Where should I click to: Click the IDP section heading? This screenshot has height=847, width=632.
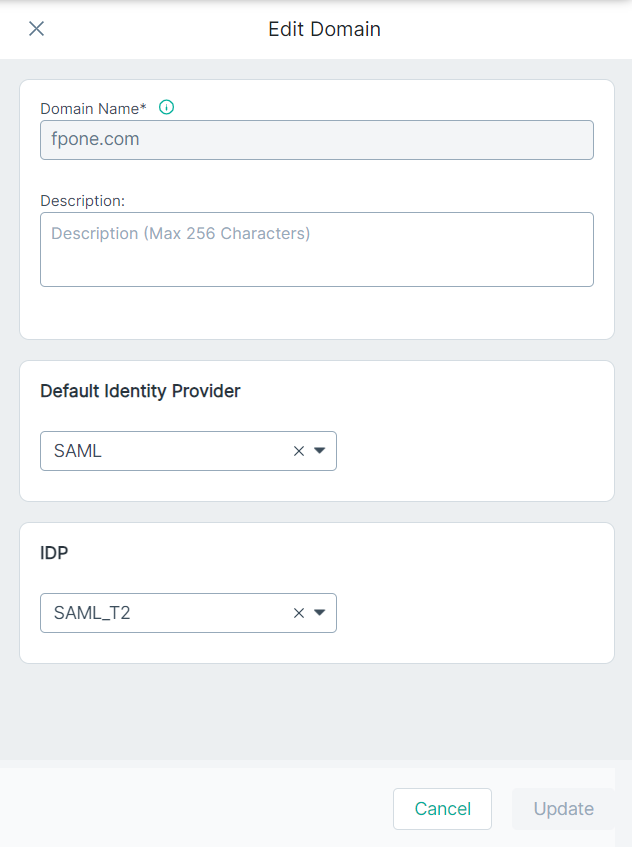pos(54,553)
